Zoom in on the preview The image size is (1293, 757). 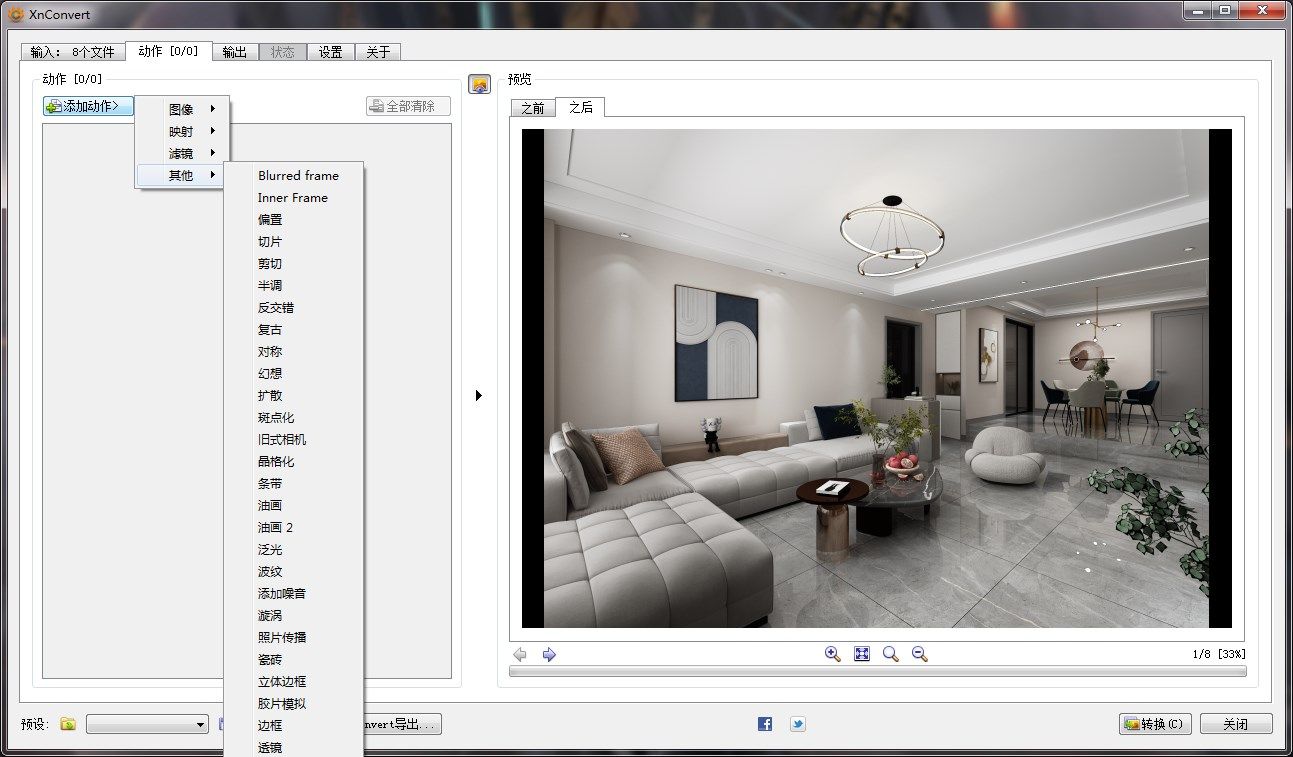[x=832, y=653]
